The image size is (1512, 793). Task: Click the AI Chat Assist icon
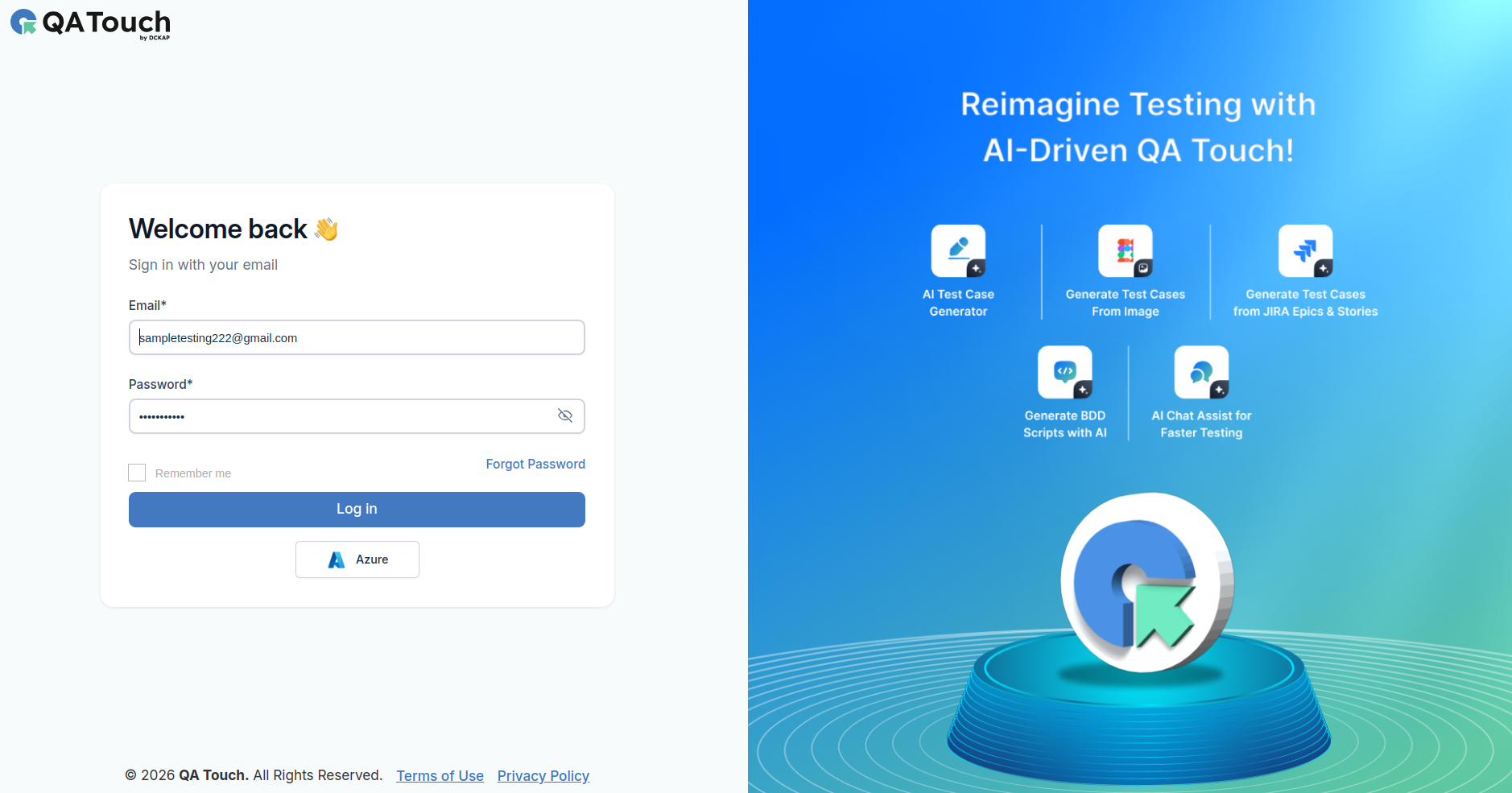point(1201,372)
